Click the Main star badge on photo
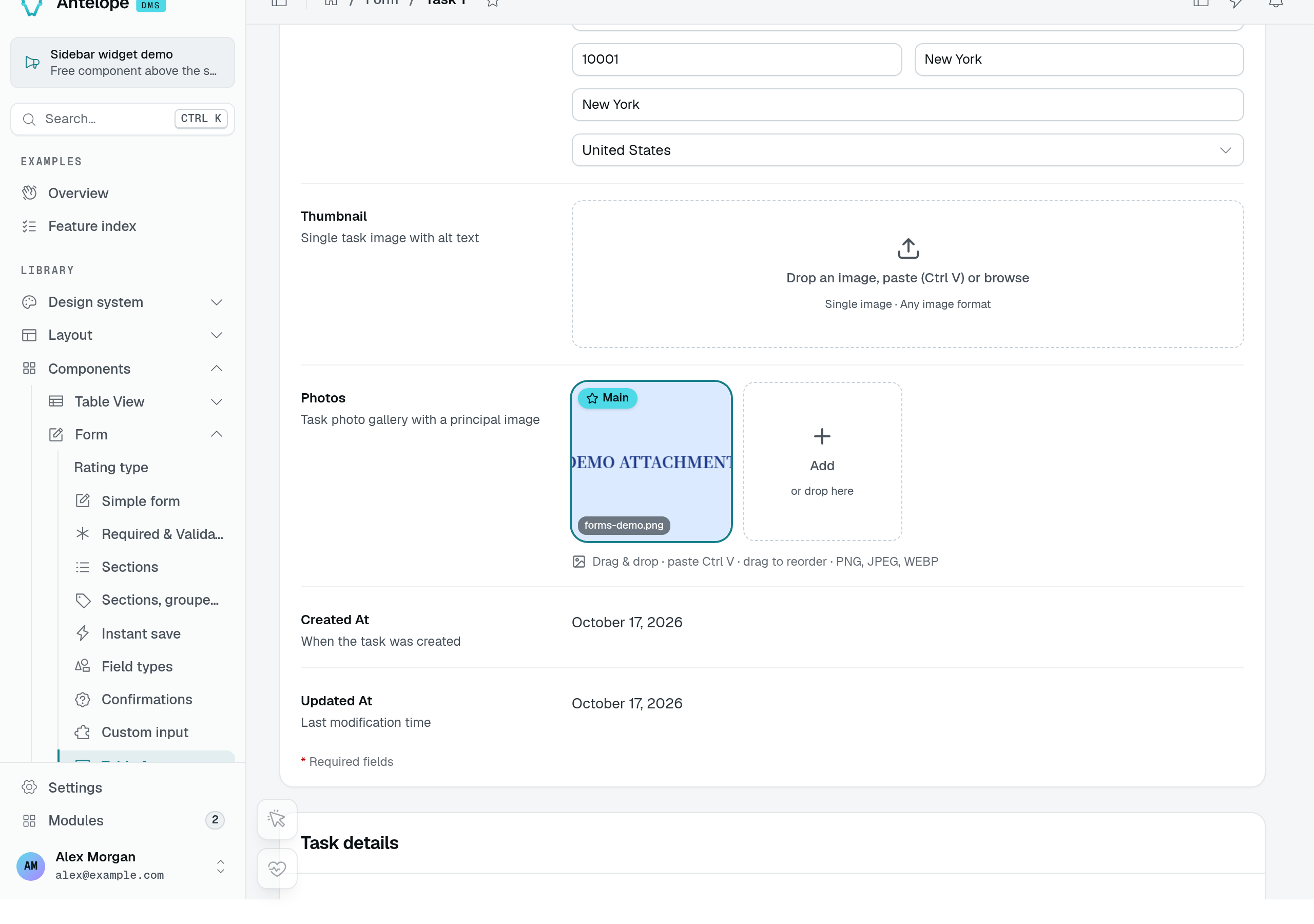Screen dimensions: 1314x924 click(607, 398)
